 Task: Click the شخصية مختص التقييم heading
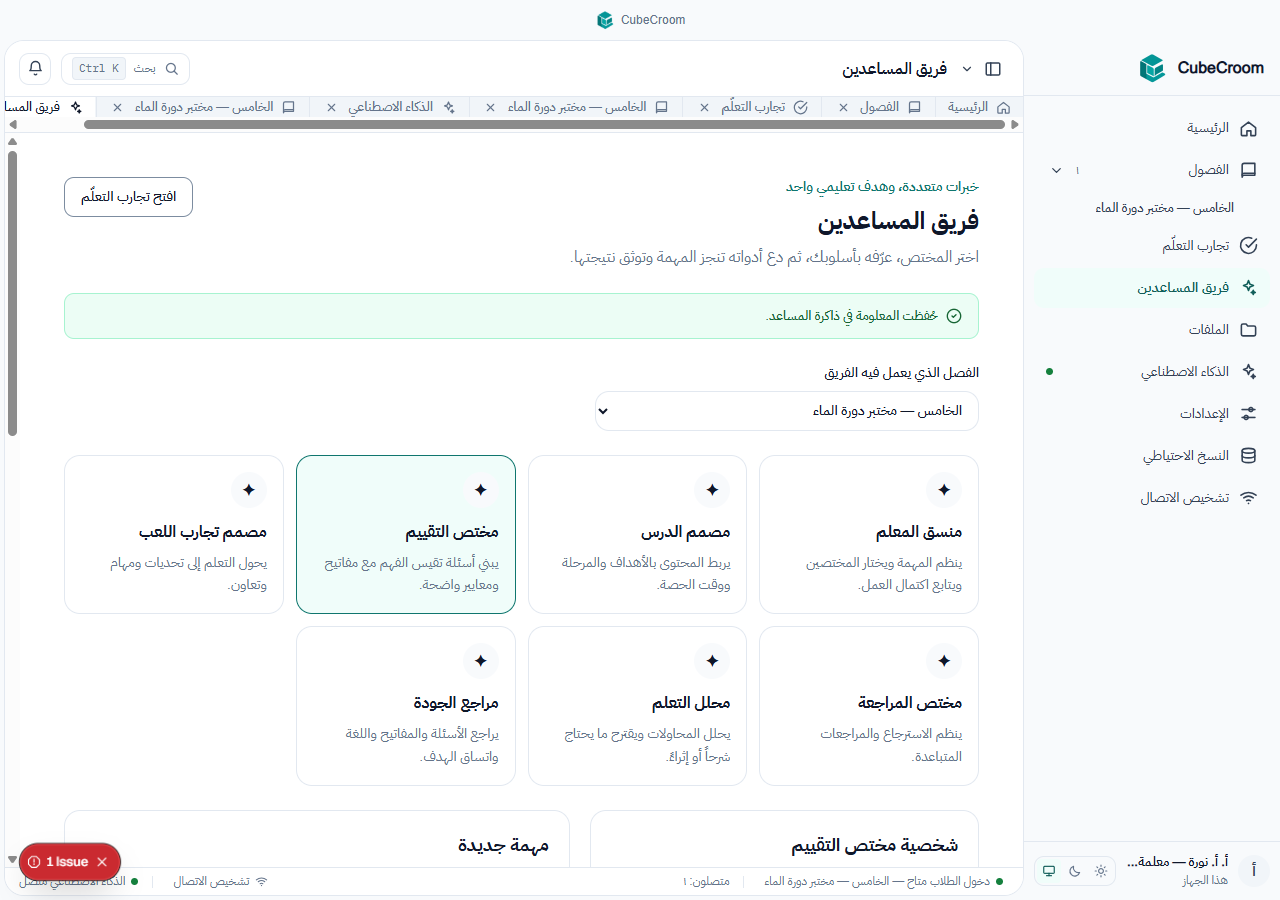point(875,846)
